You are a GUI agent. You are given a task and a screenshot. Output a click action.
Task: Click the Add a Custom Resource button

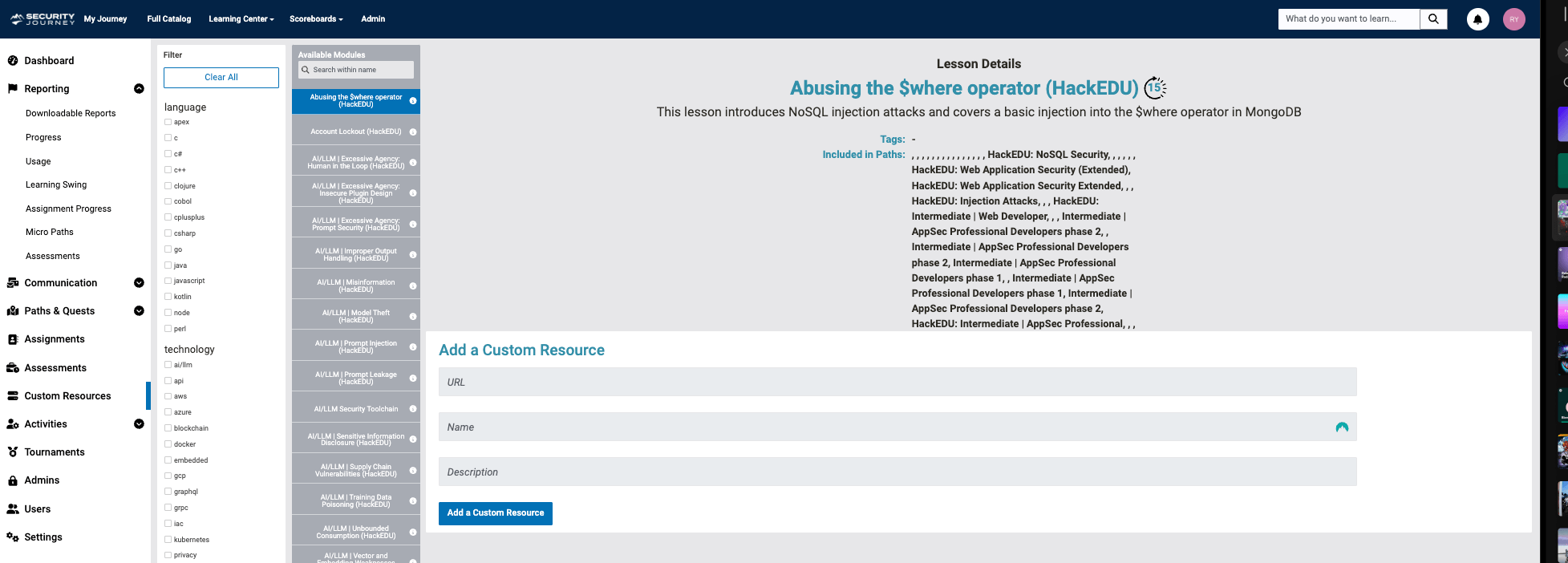496,513
